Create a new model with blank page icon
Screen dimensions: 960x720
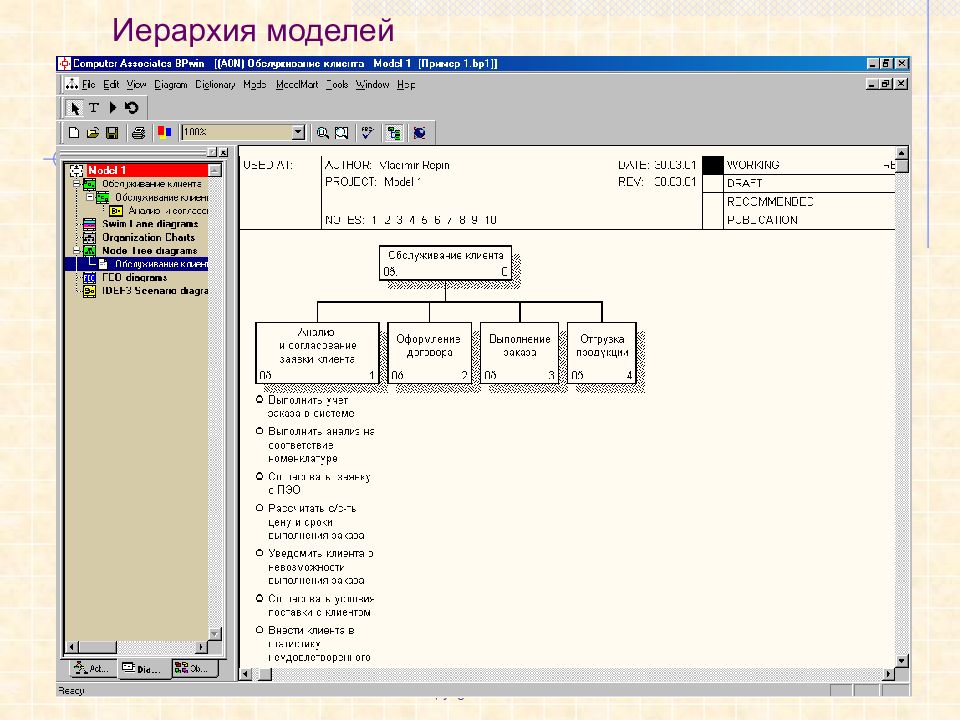[x=74, y=132]
